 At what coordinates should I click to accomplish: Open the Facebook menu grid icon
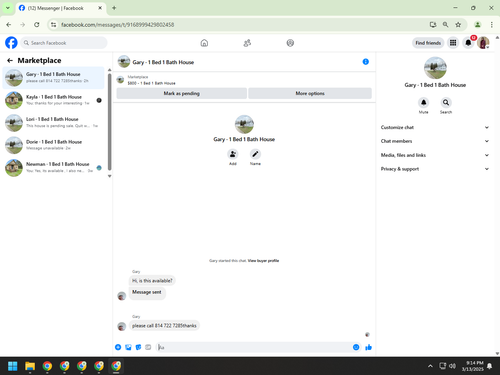(x=453, y=43)
